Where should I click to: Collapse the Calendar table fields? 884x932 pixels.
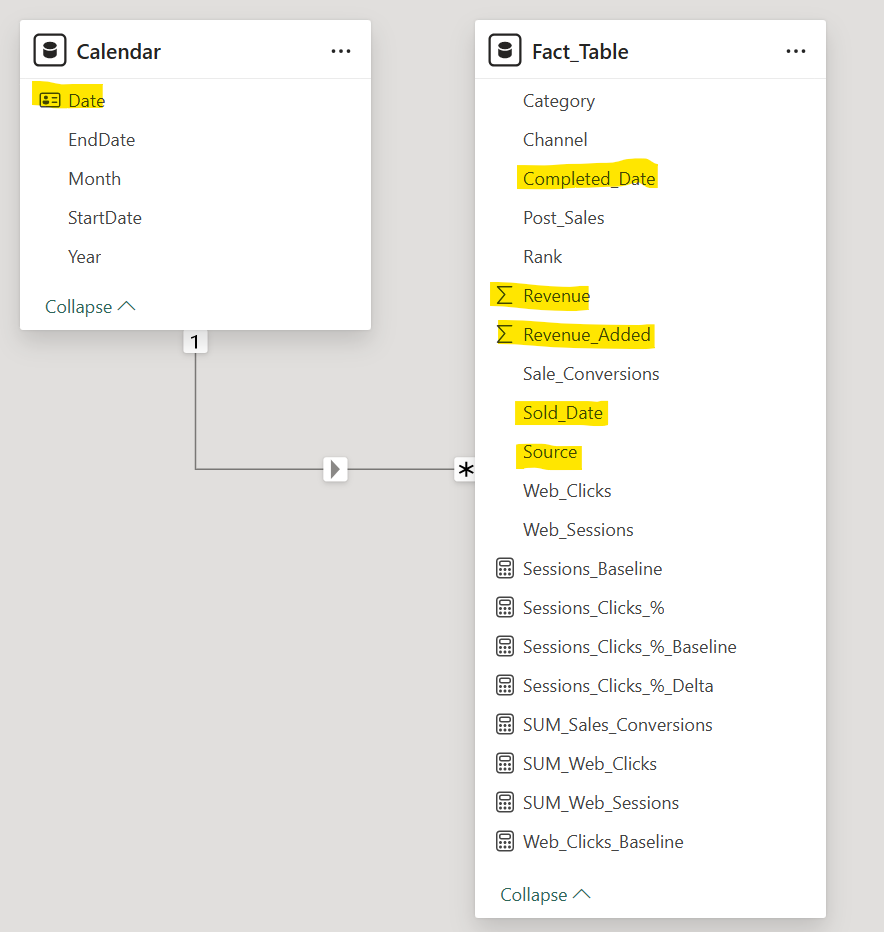(x=90, y=307)
